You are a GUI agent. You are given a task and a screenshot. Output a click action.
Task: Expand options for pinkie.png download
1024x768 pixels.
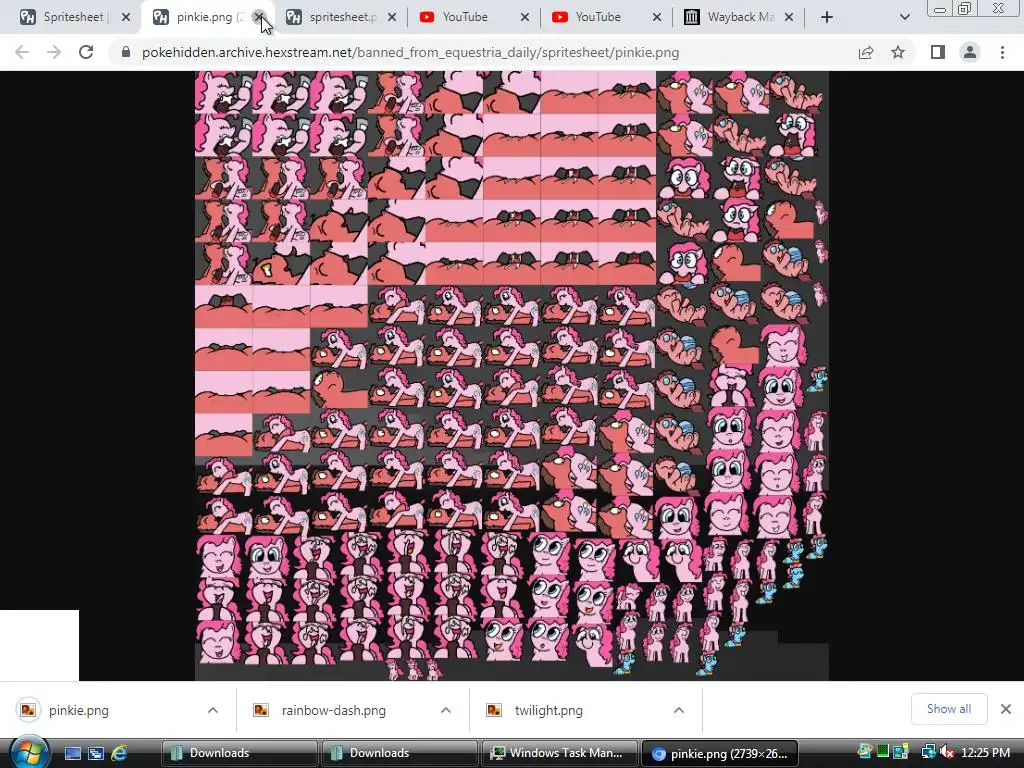click(213, 710)
